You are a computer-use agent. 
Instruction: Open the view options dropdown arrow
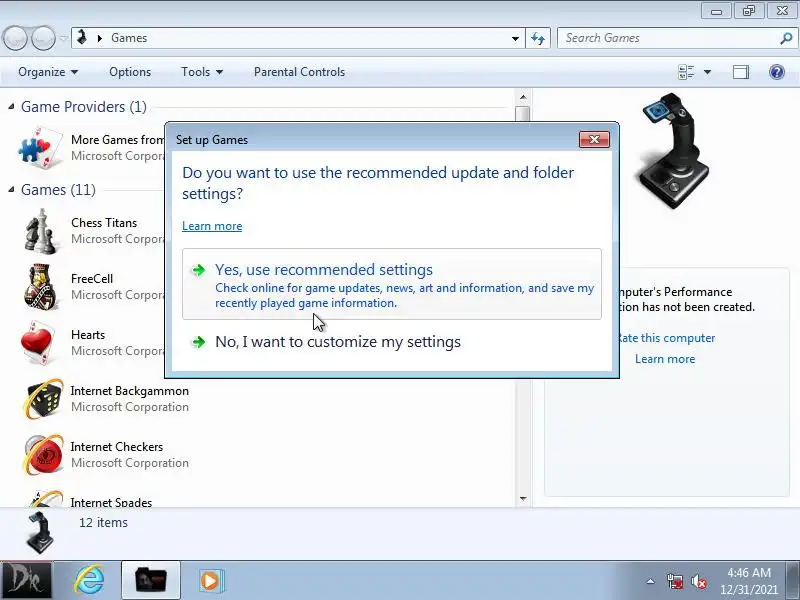tap(707, 72)
